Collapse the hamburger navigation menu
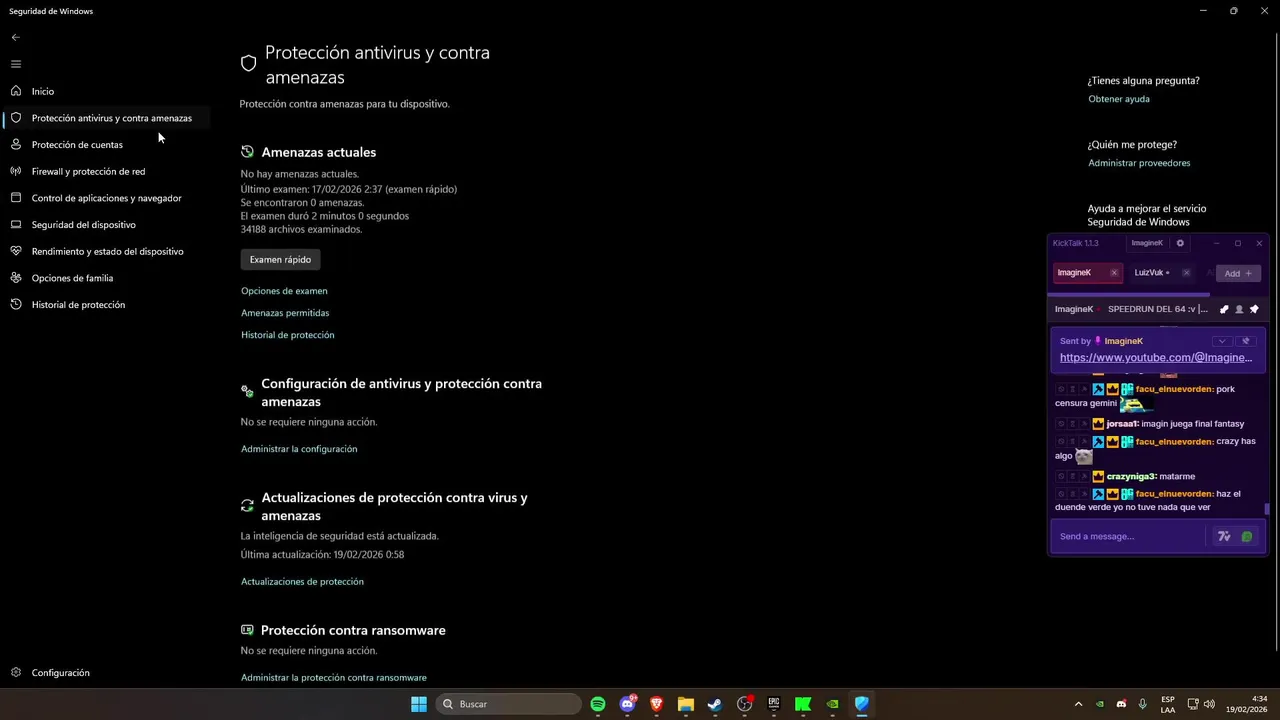 (x=15, y=64)
